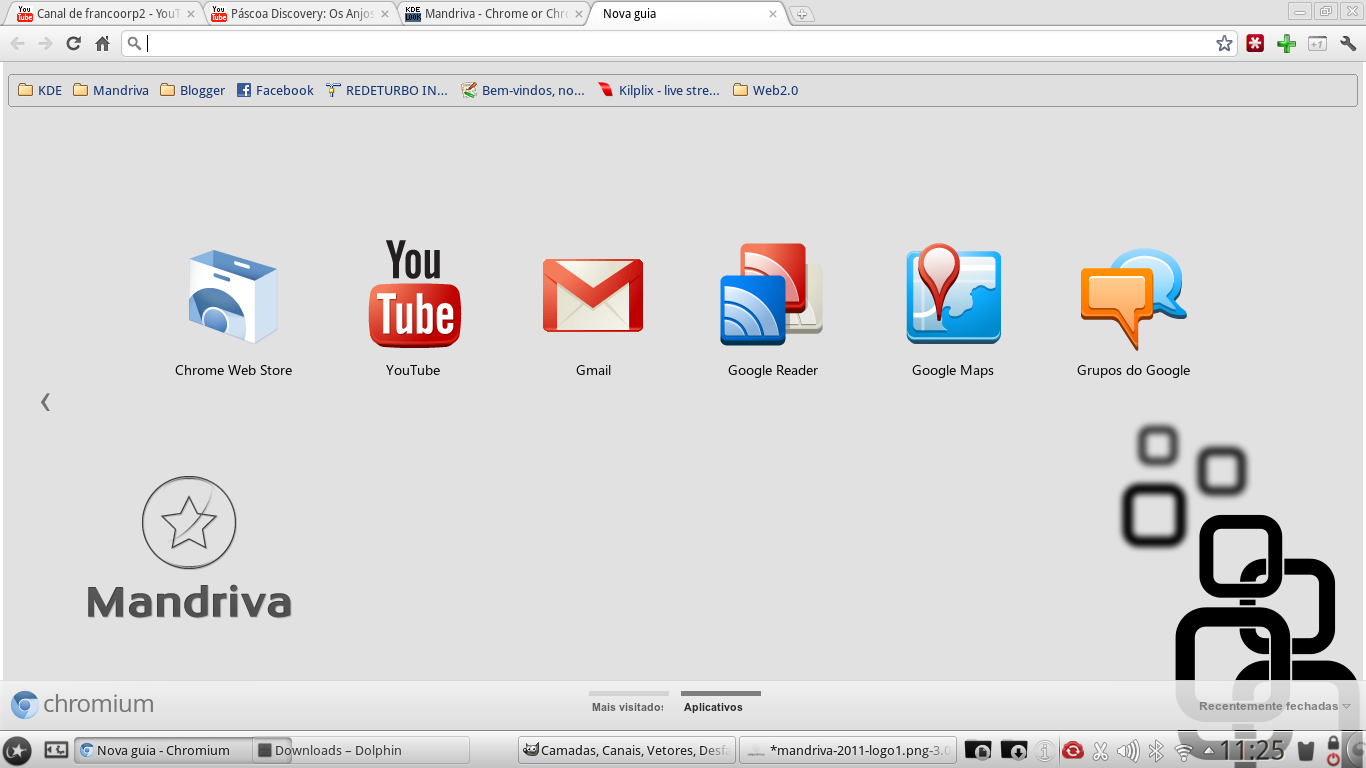Bookmark this page with the star
Image resolution: width=1366 pixels, height=768 pixels.
click(1224, 43)
